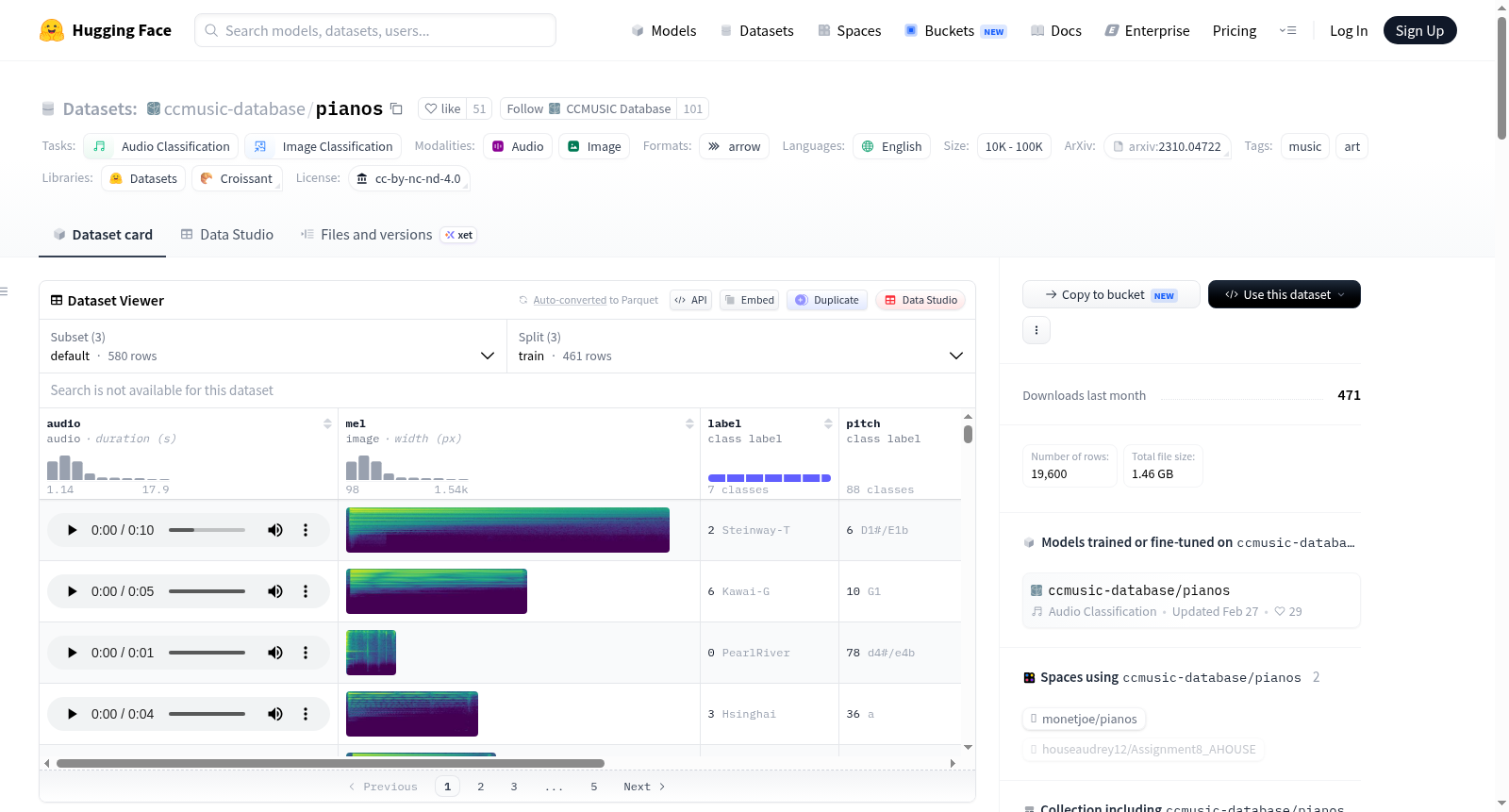Viewport: 1509px width, 812px height.
Task: Open audio options menu in Steinway-T row
Action: [x=306, y=530]
